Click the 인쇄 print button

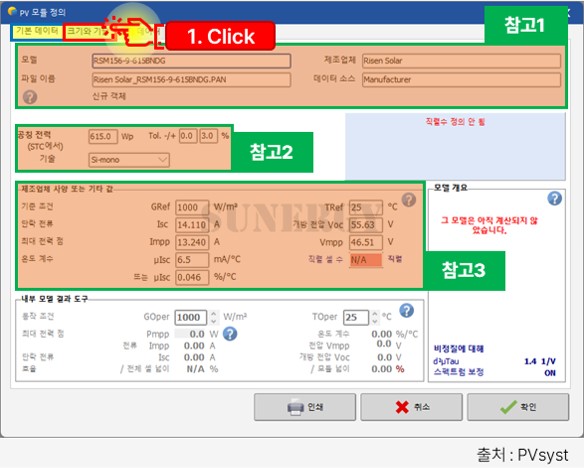tap(305, 407)
